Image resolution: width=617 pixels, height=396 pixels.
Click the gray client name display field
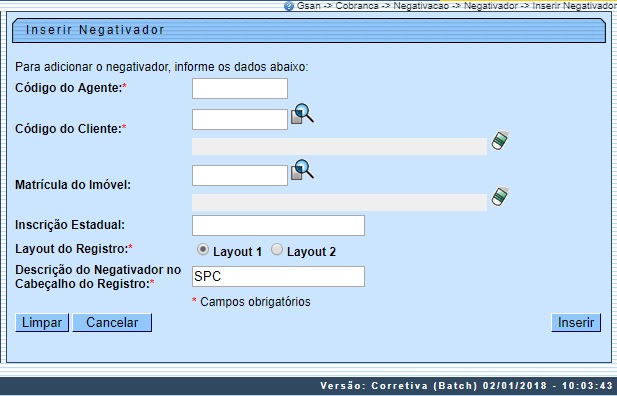tap(339, 146)
